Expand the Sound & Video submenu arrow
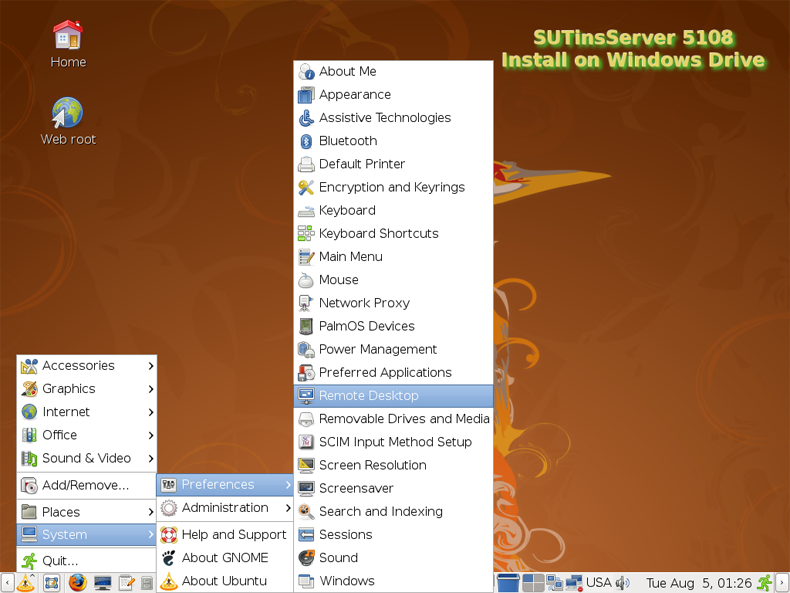Screen dimensions: 790x593 [151, 458]
